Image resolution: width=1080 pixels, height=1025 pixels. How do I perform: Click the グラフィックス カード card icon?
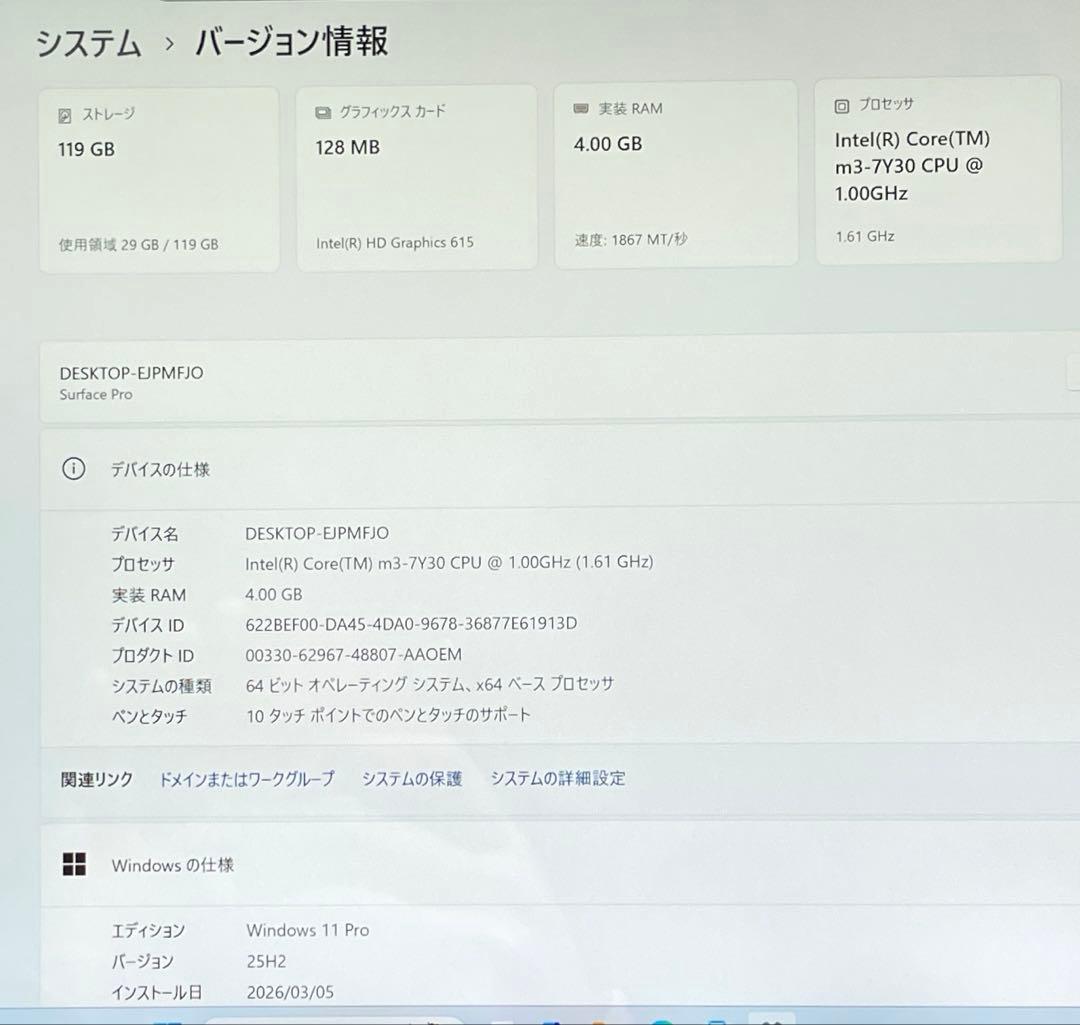[x=323, y=112]
